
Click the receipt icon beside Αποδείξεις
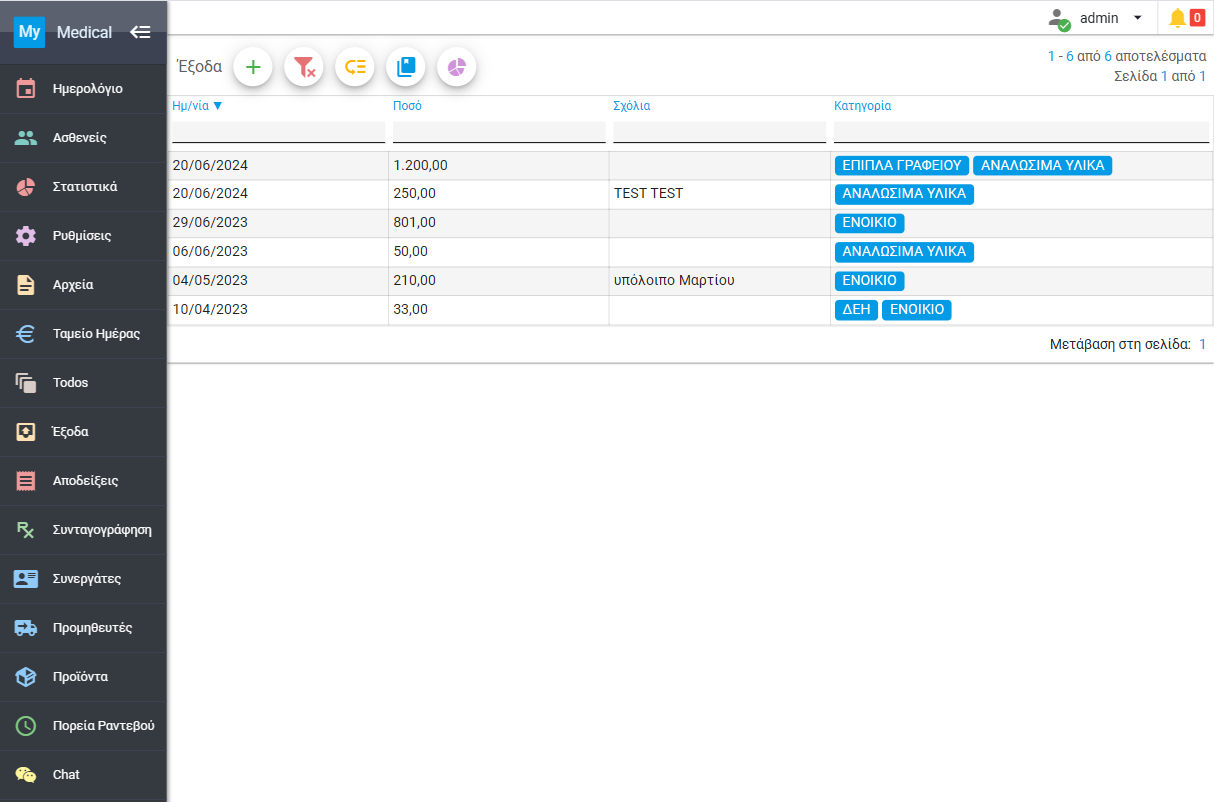[x=26, y=481]
